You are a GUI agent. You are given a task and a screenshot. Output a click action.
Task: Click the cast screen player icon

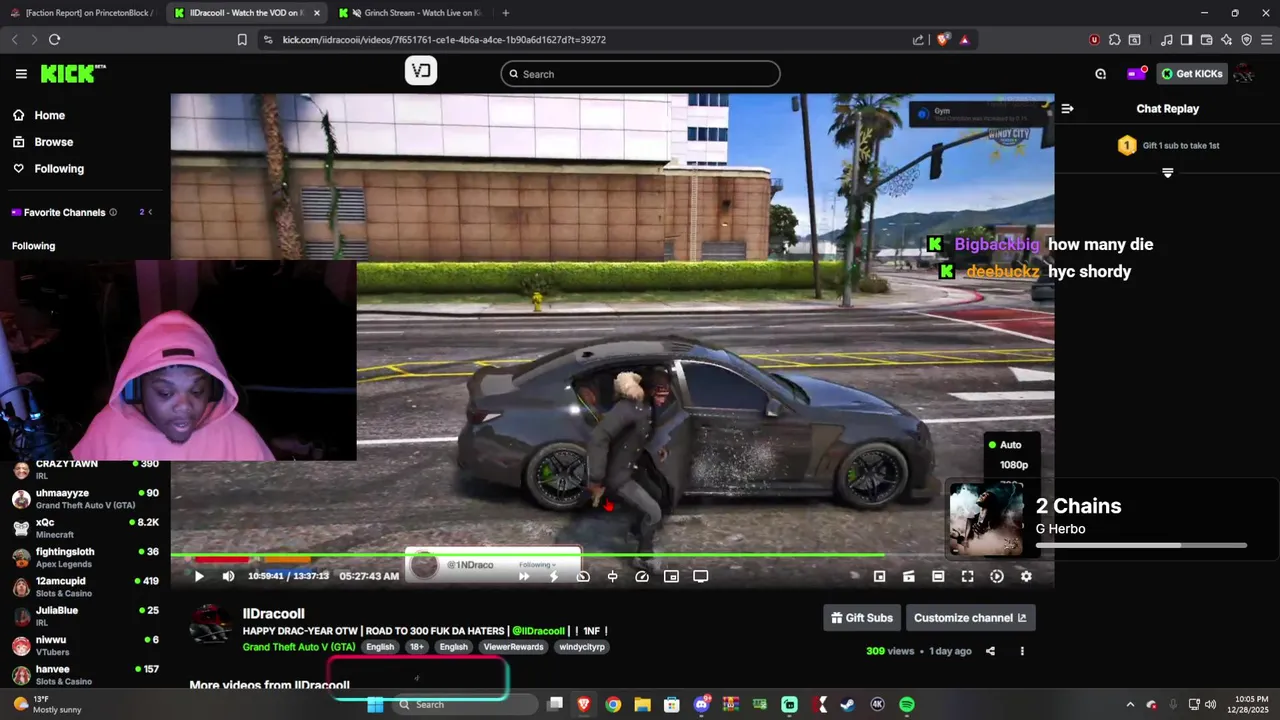(x=701, y=576)
